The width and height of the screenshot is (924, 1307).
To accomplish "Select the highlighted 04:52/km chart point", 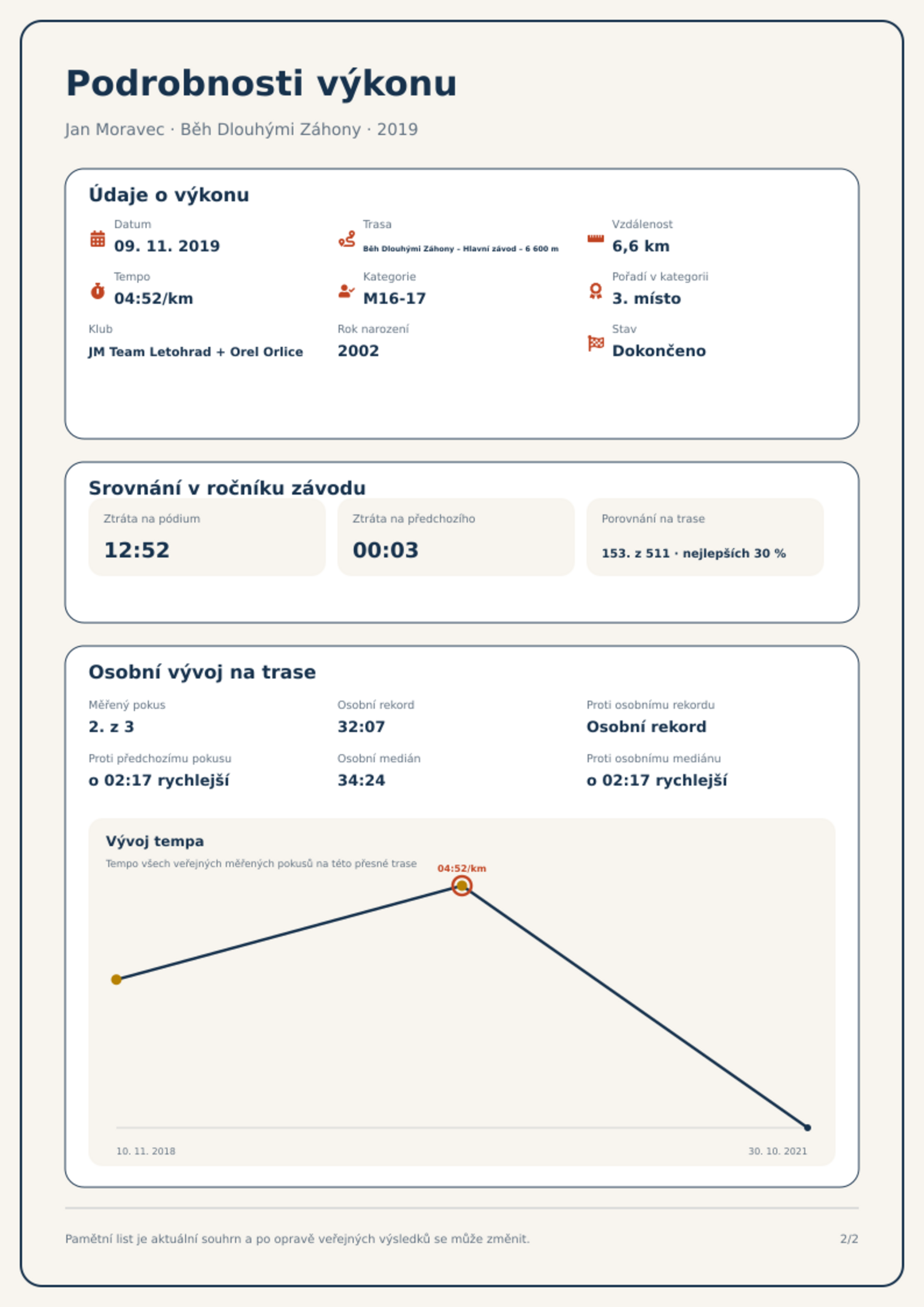I will 461,886.
